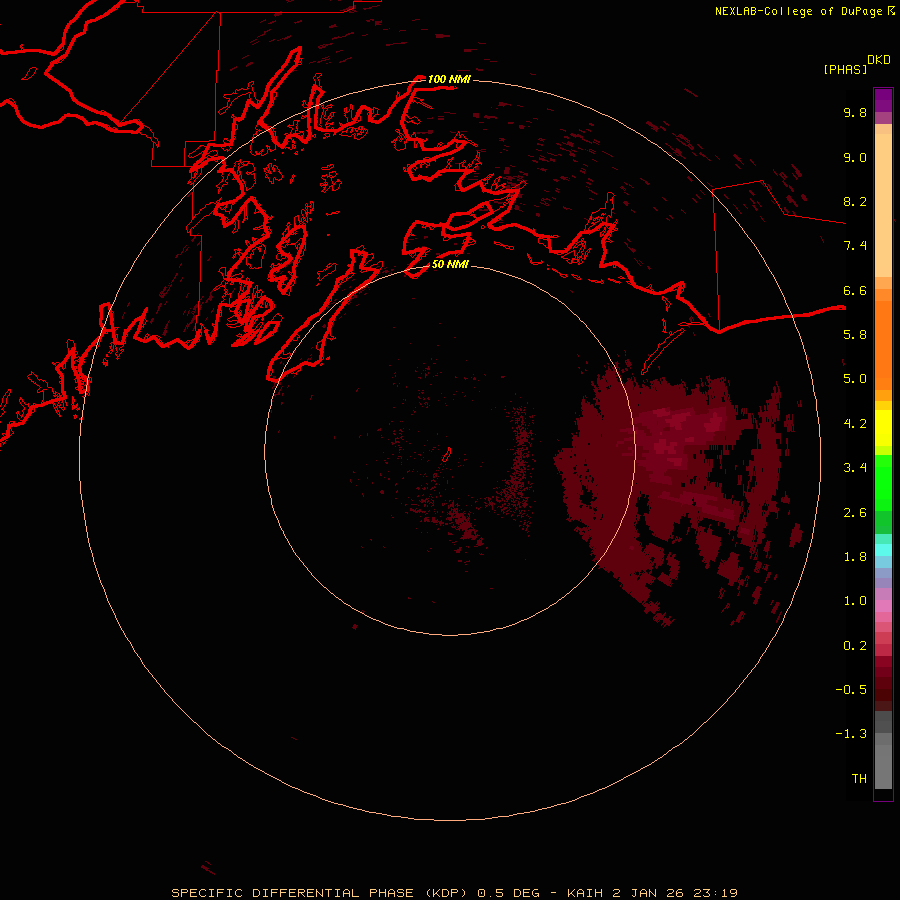Click the DKD unit label above the color scale
The height and width of the screenshot is (900, 900).
879,60
